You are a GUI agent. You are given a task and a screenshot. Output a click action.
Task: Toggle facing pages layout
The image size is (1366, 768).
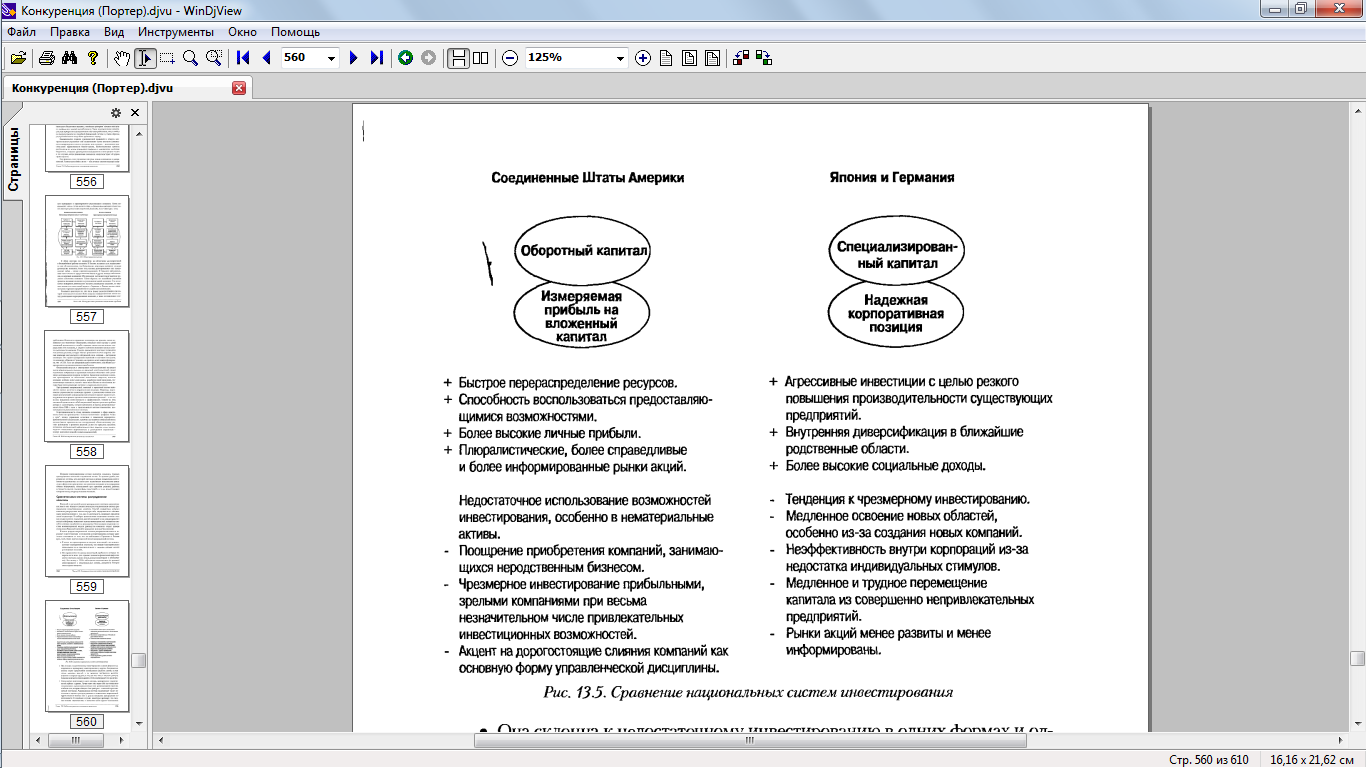click(481, 58)
